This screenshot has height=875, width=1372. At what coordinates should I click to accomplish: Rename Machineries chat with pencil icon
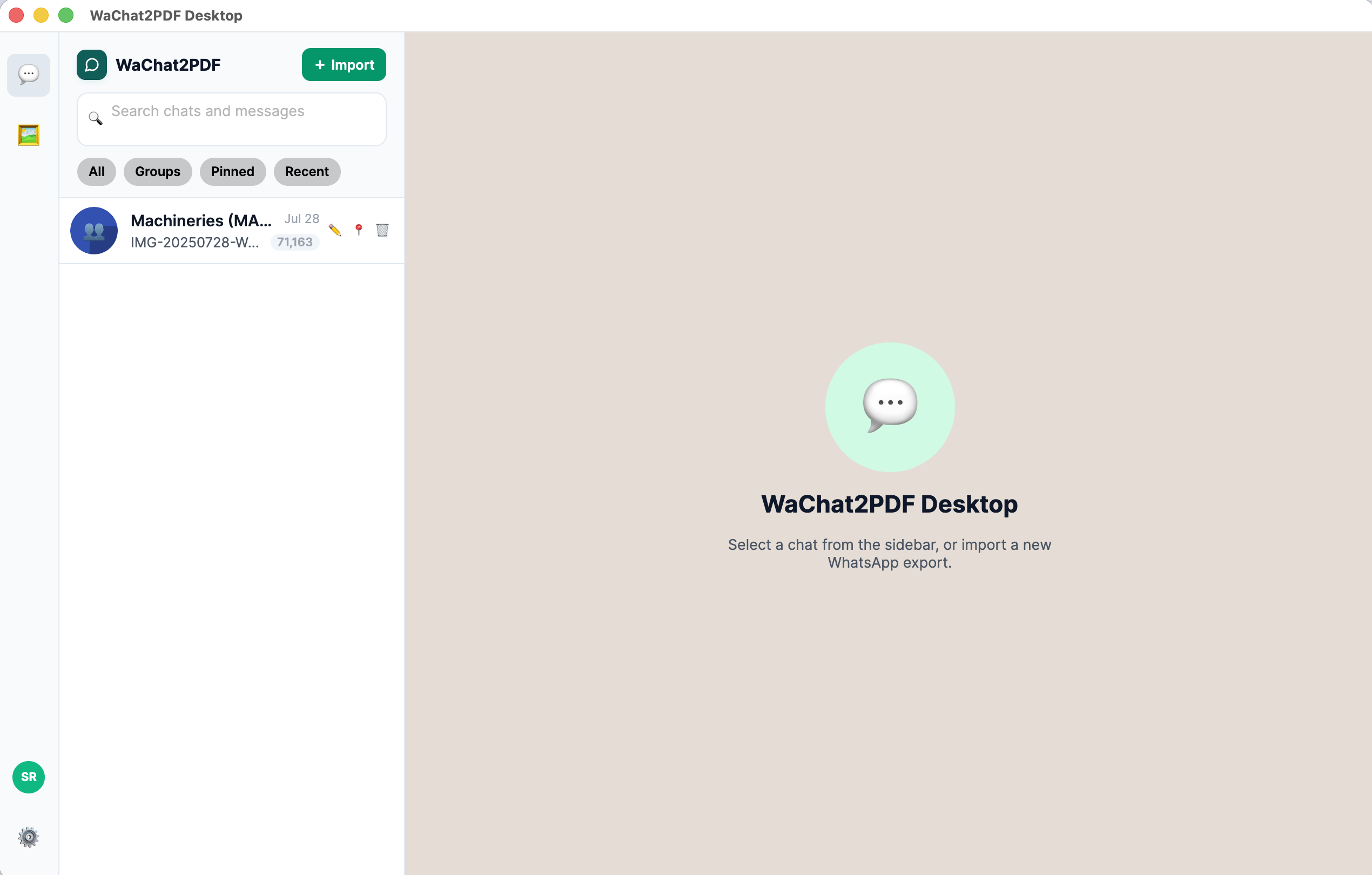coord(335,230)
